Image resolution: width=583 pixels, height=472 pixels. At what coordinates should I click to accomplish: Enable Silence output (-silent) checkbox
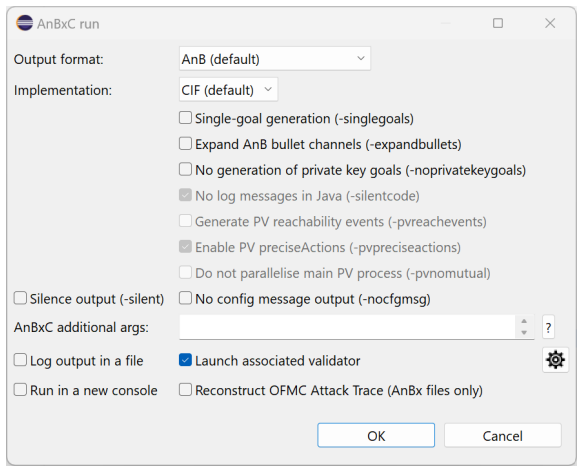tap(20, 298)
